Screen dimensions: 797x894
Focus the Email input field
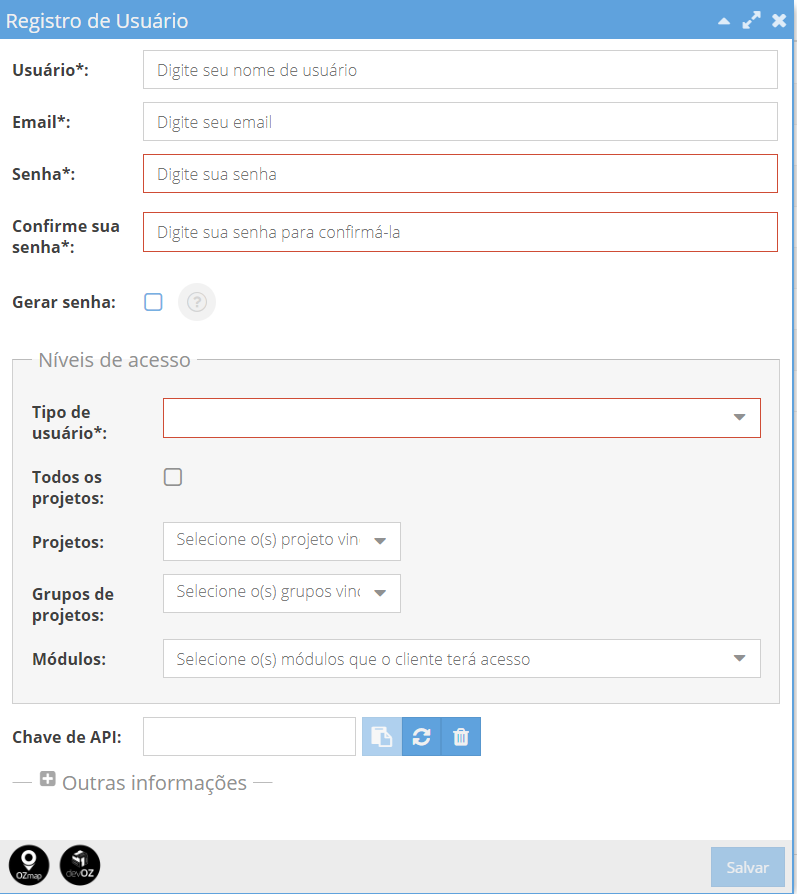pyautogui.click(x=460, y=121)
